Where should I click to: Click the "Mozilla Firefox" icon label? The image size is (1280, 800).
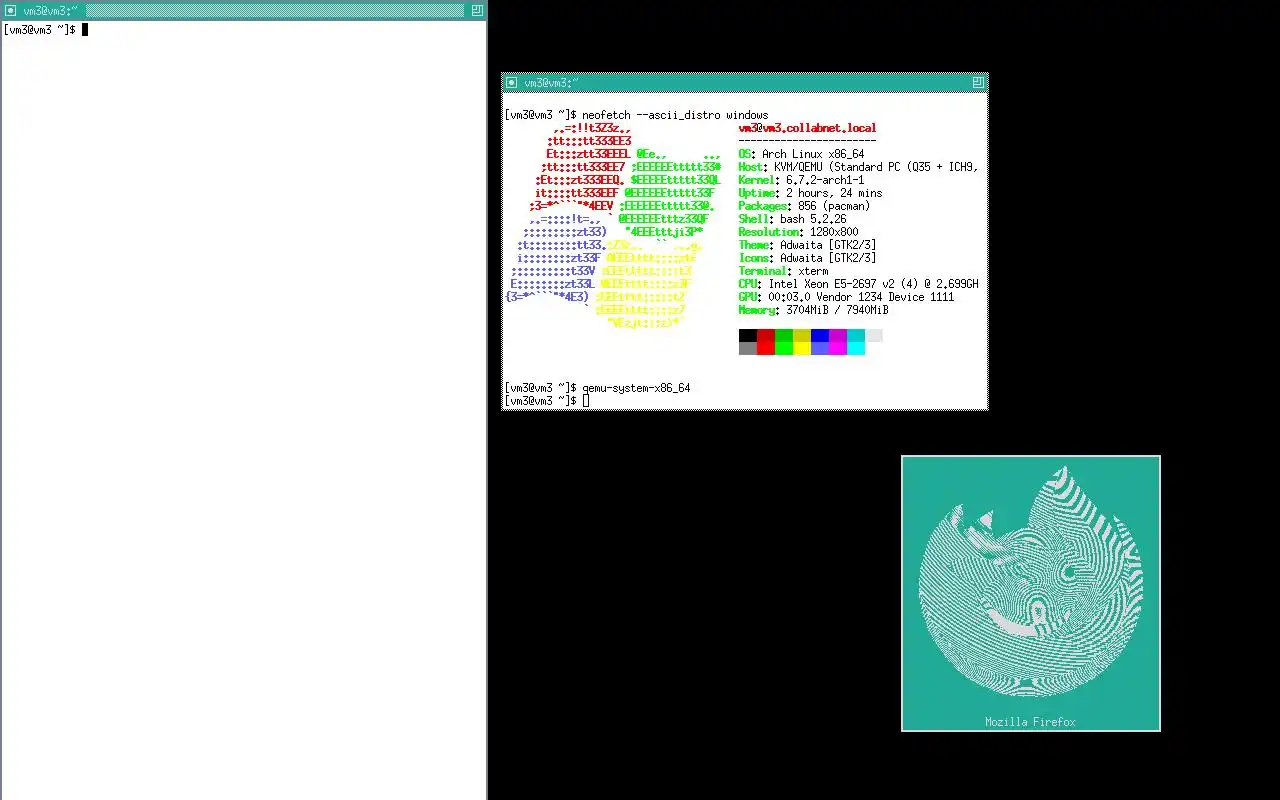[x=1030, y=722]
